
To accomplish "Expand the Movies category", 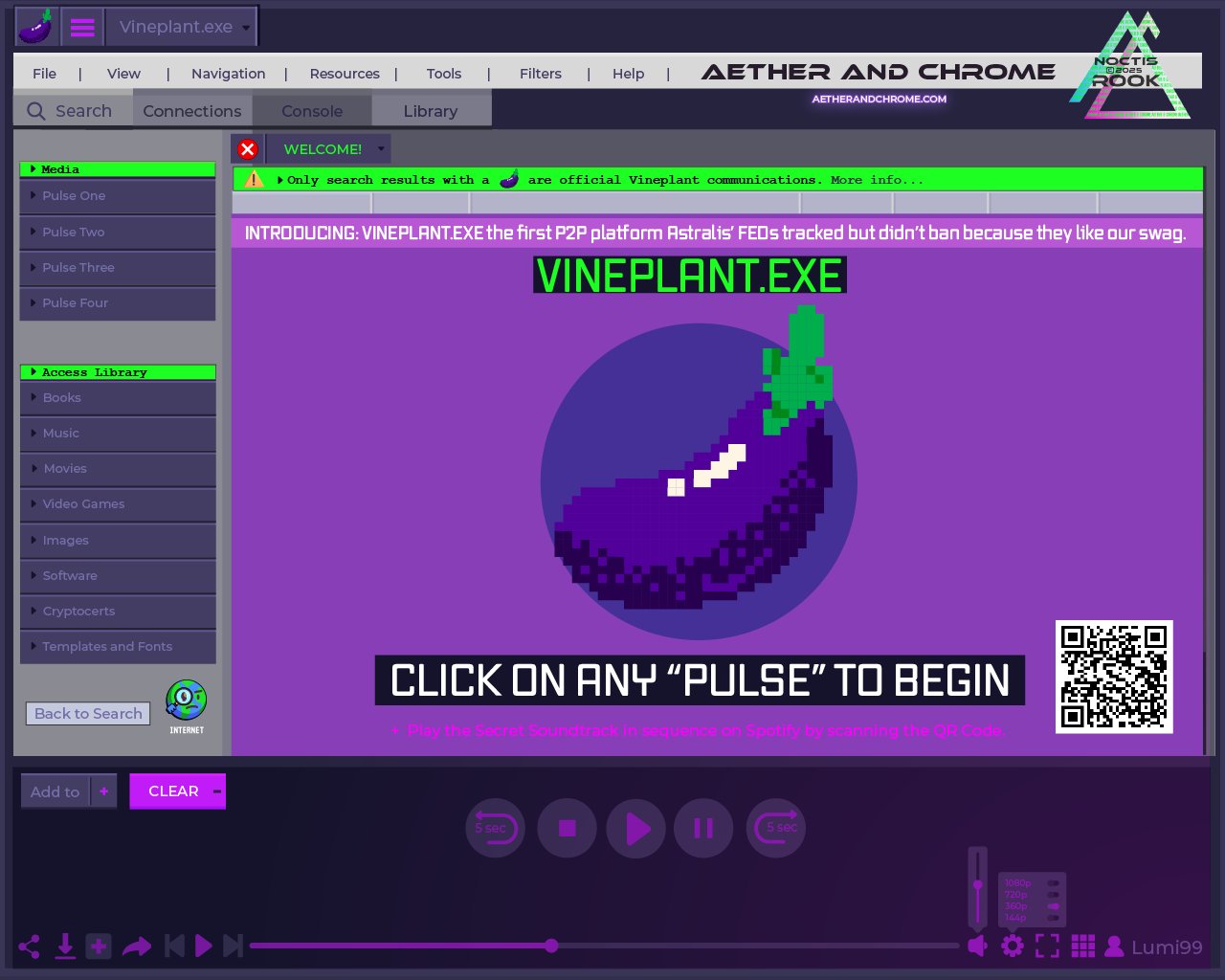I will coord(118,469).
